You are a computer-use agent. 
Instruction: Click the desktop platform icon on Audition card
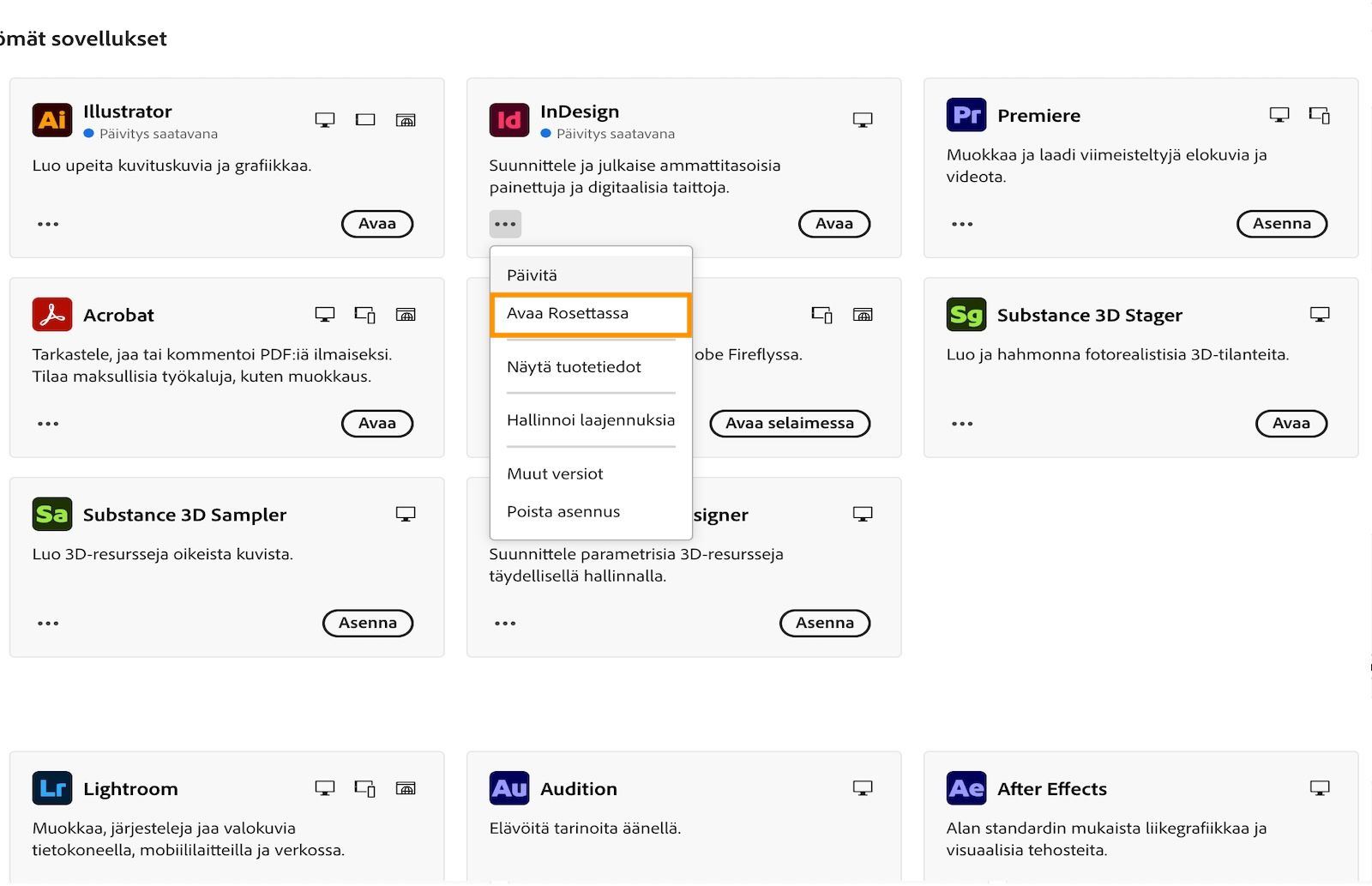pyautogui.click(x=863, y=788)
